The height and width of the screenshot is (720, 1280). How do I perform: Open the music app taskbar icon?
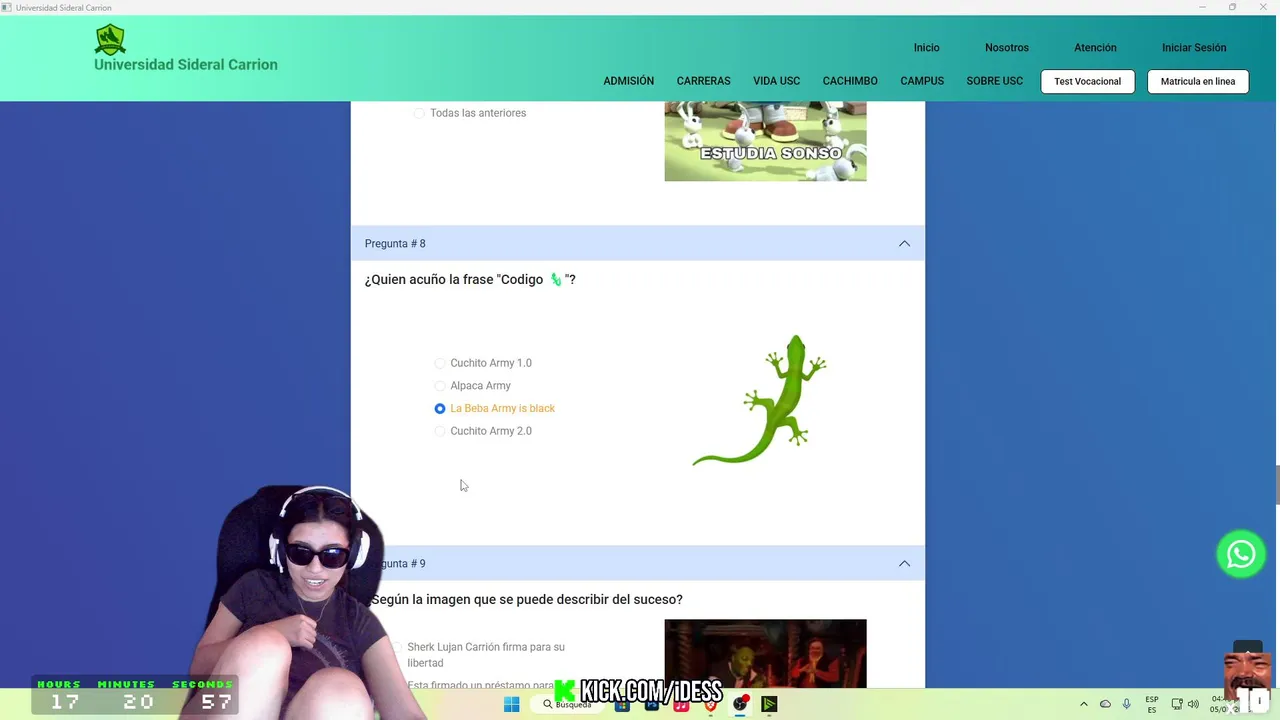(681, 704)
